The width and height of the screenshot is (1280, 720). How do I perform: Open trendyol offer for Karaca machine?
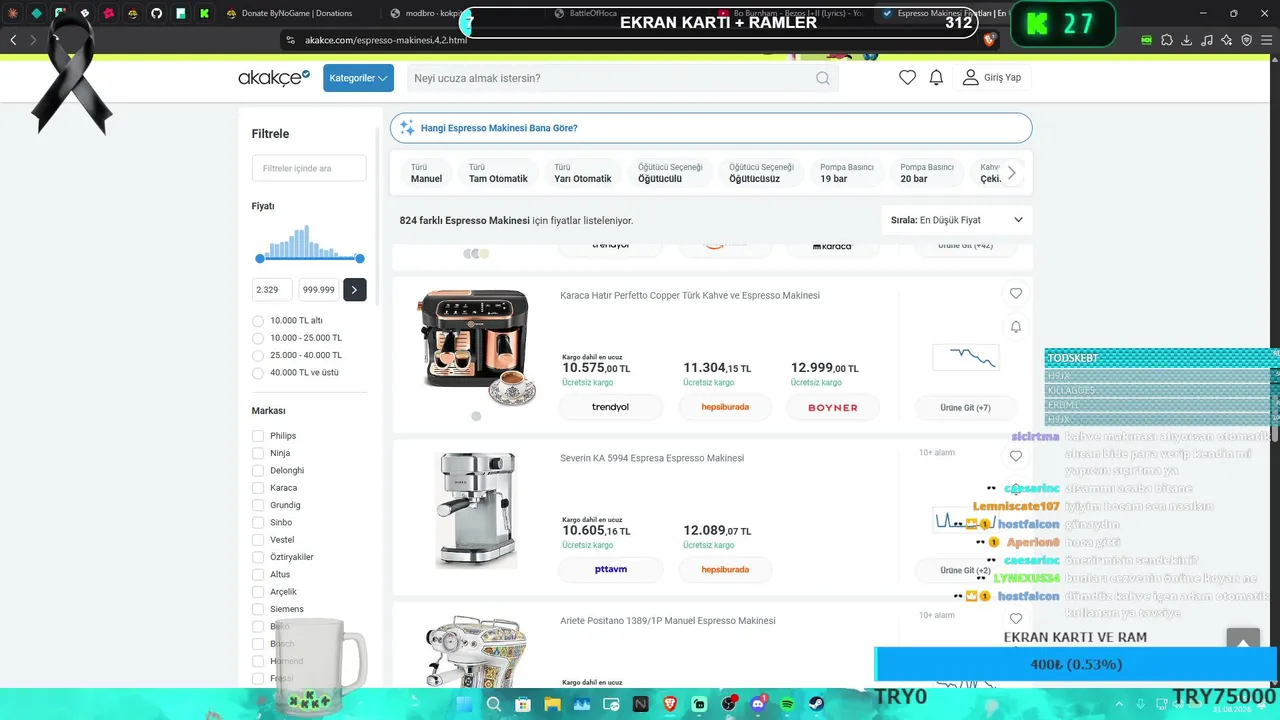tap(610, 408)
